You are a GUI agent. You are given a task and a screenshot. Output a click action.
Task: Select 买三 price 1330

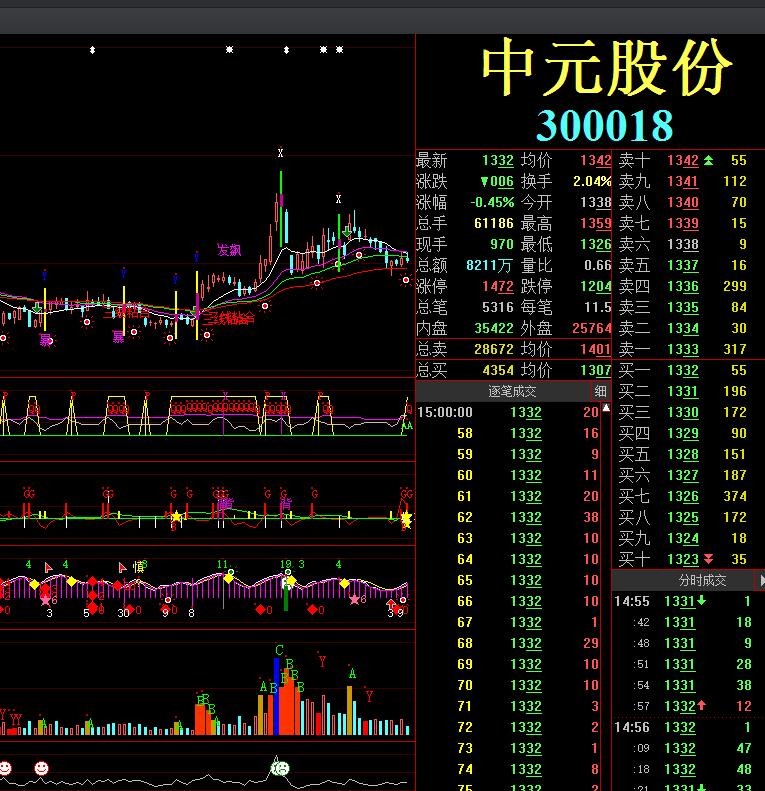tap(683, 413)
